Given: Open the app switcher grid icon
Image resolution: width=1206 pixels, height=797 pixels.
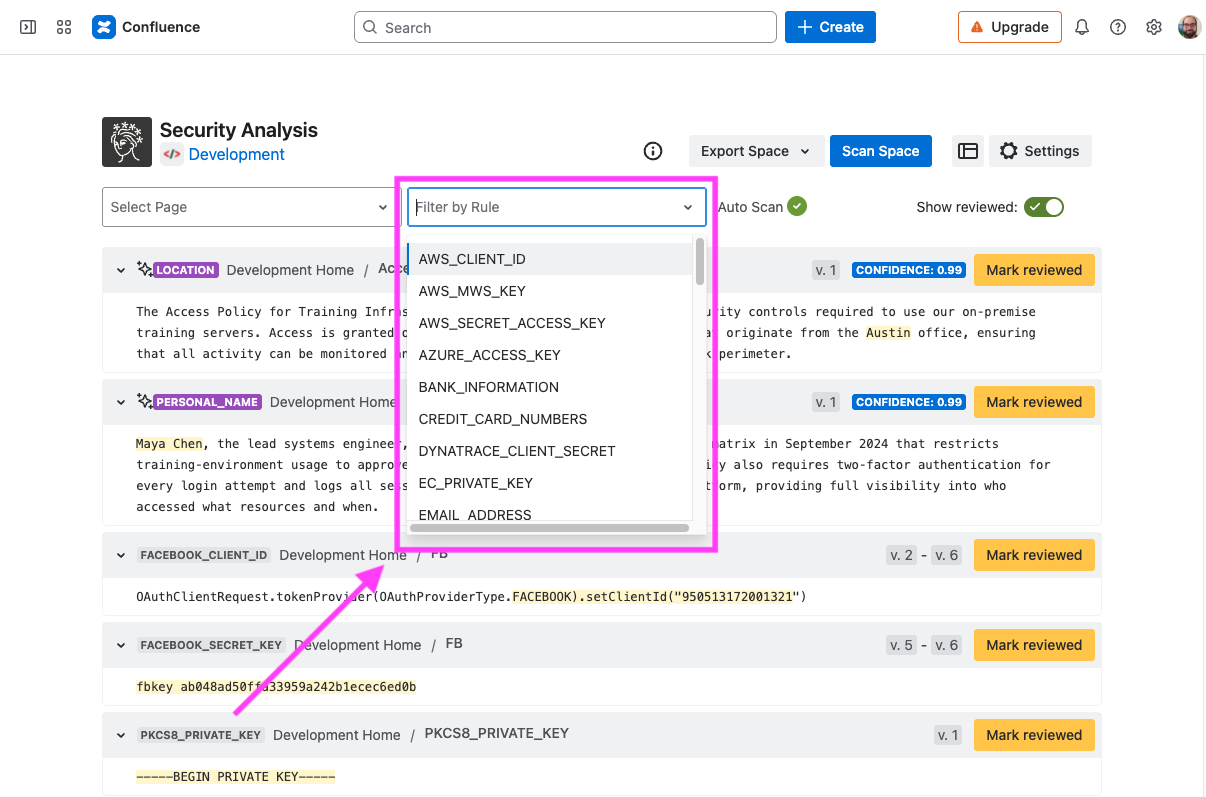Looking at the screenshot, I should 64,27.
